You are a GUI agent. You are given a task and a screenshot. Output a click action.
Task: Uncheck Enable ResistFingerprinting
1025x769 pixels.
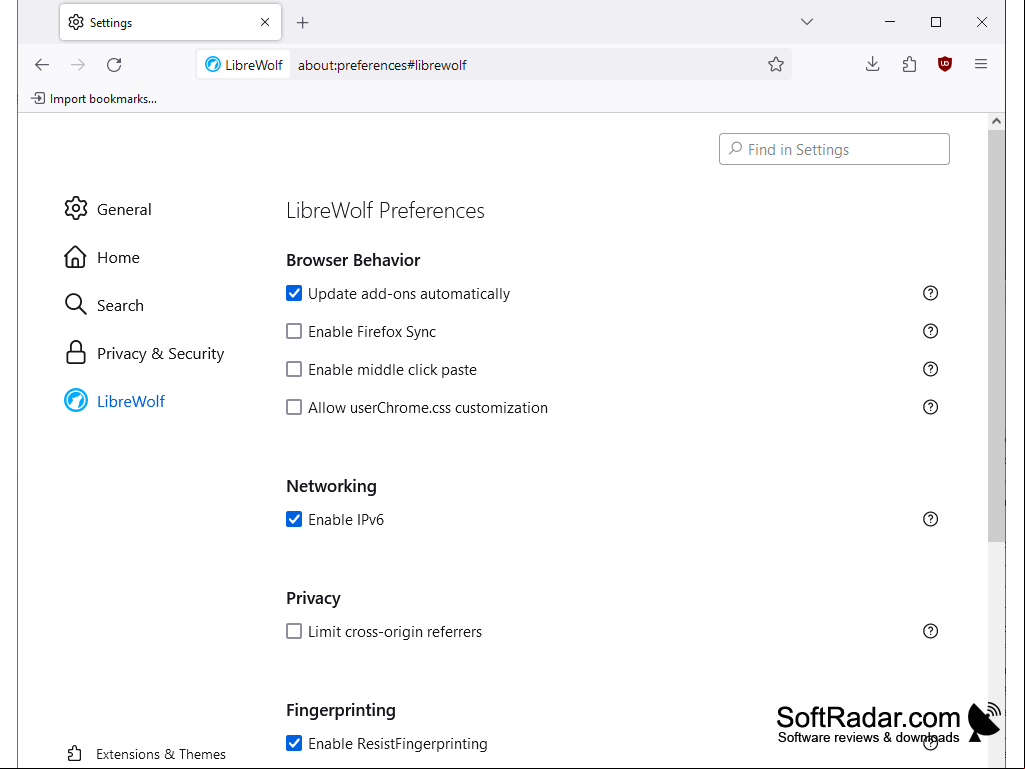(x=294, y=743)
